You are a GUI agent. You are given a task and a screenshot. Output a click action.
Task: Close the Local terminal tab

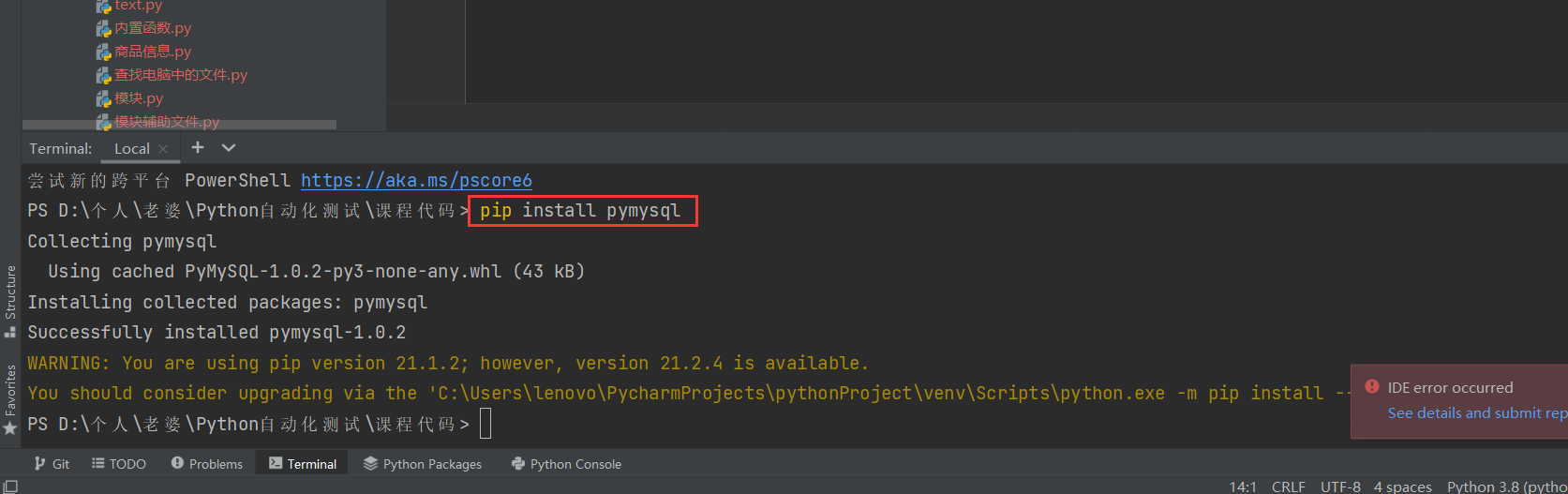point(163,149)
